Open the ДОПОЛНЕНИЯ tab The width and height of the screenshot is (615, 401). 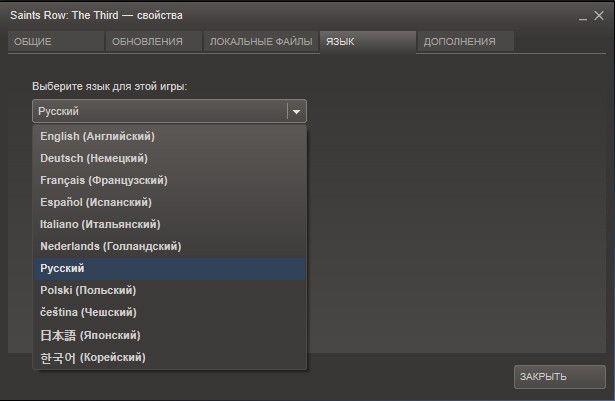465,42
